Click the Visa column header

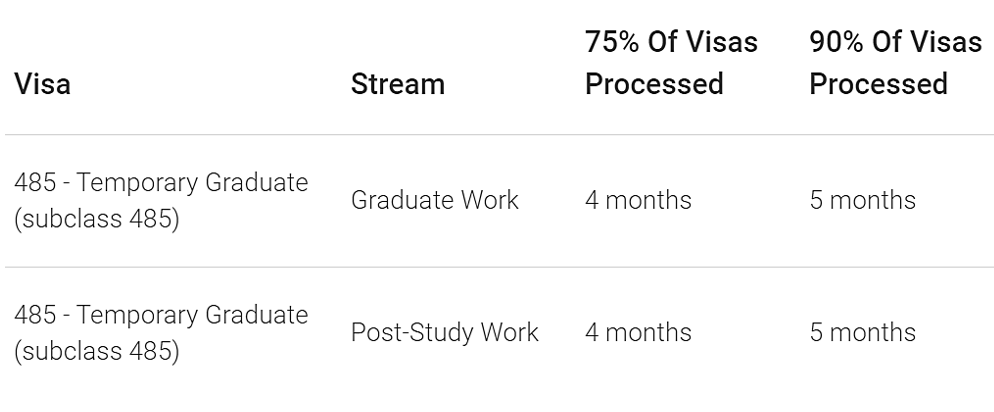click(x=42, y=84)
